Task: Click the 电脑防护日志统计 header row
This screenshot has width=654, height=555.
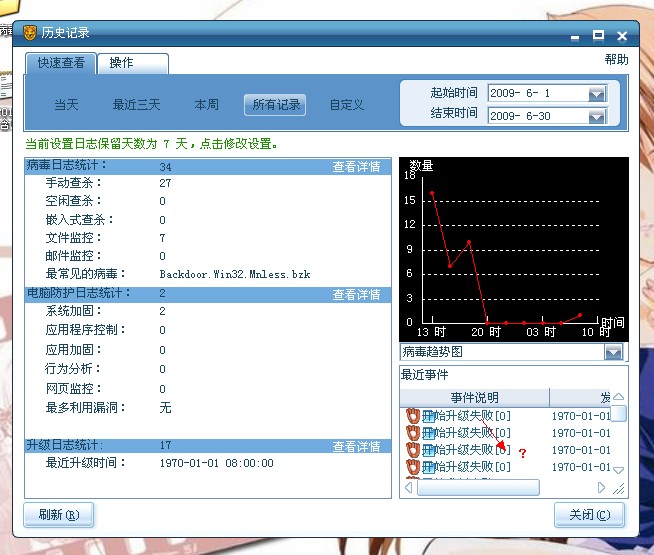Action: tap(208, 294)
